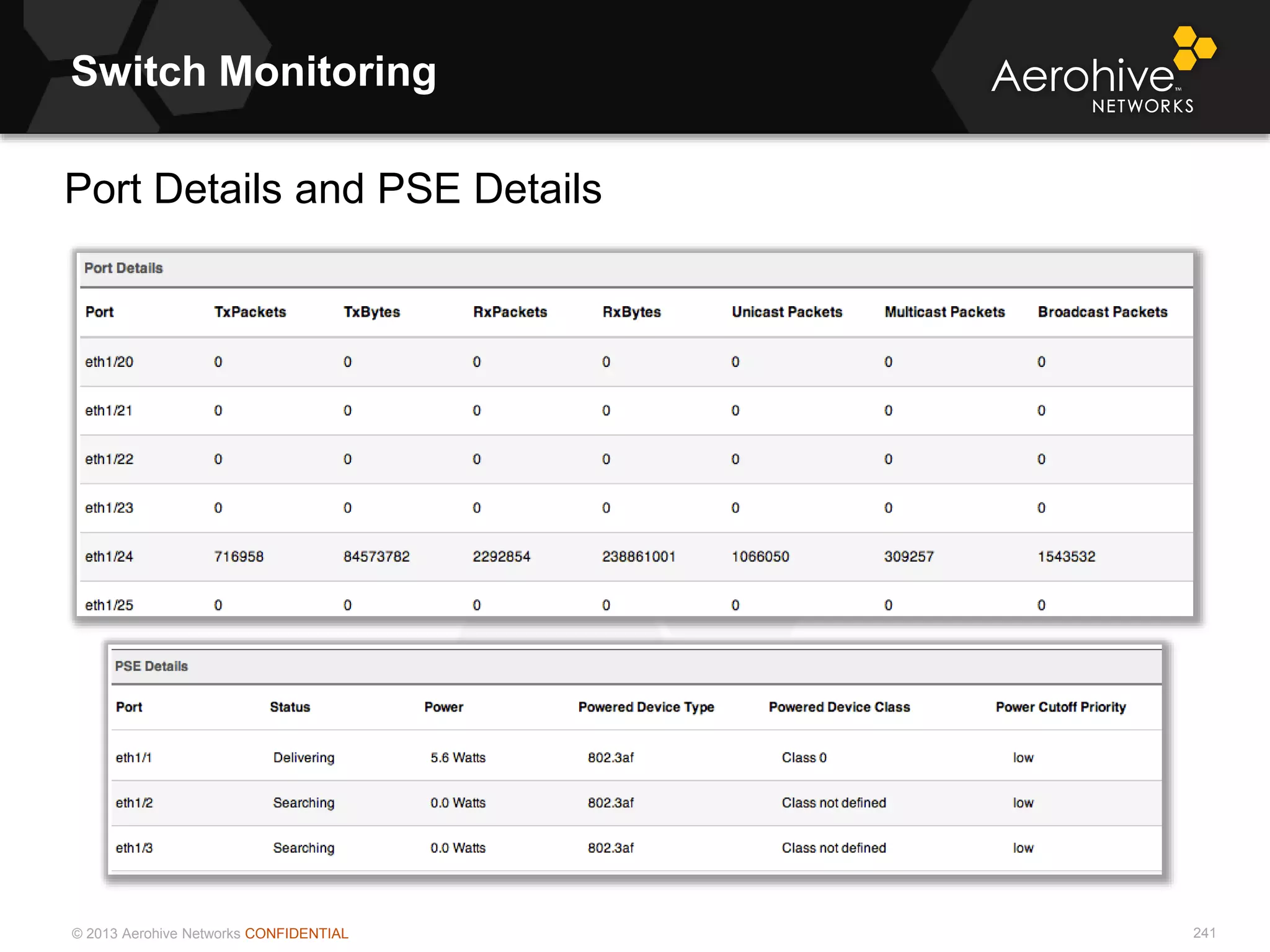Click TxBytes value 84573782
1270x952 pixels.
[x=376, y=557]
